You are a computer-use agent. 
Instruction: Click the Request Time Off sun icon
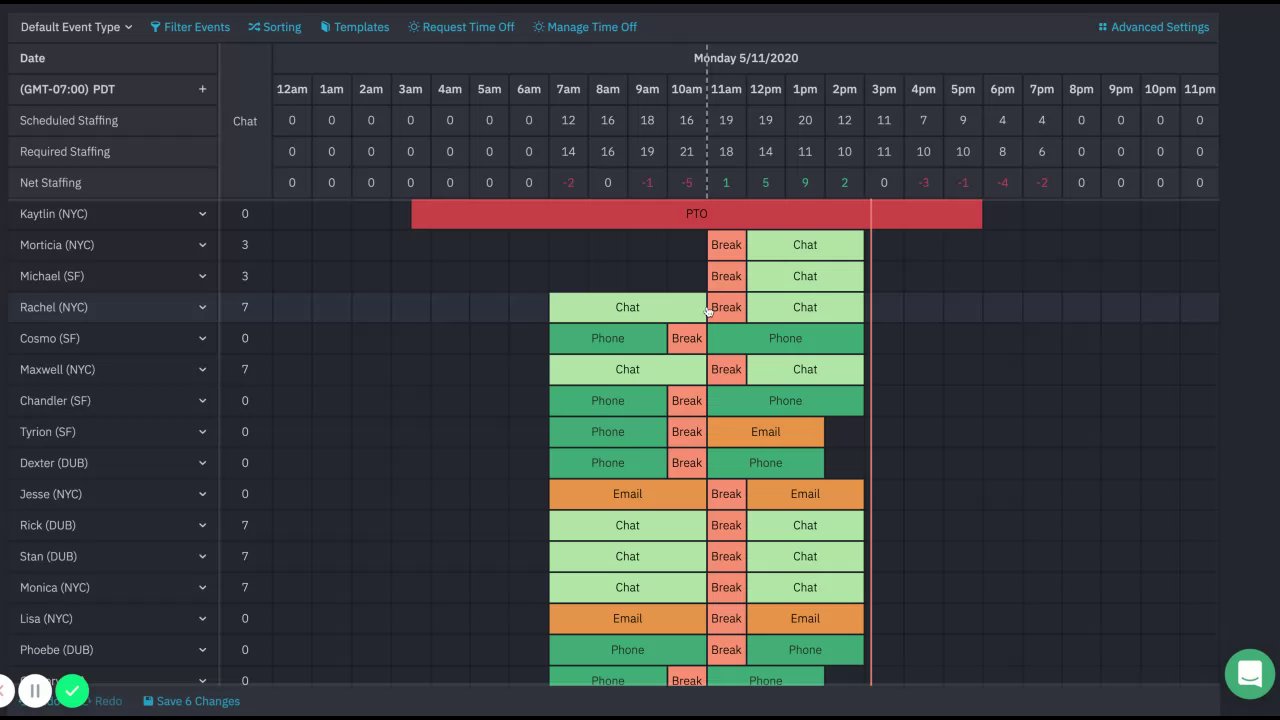414,27
